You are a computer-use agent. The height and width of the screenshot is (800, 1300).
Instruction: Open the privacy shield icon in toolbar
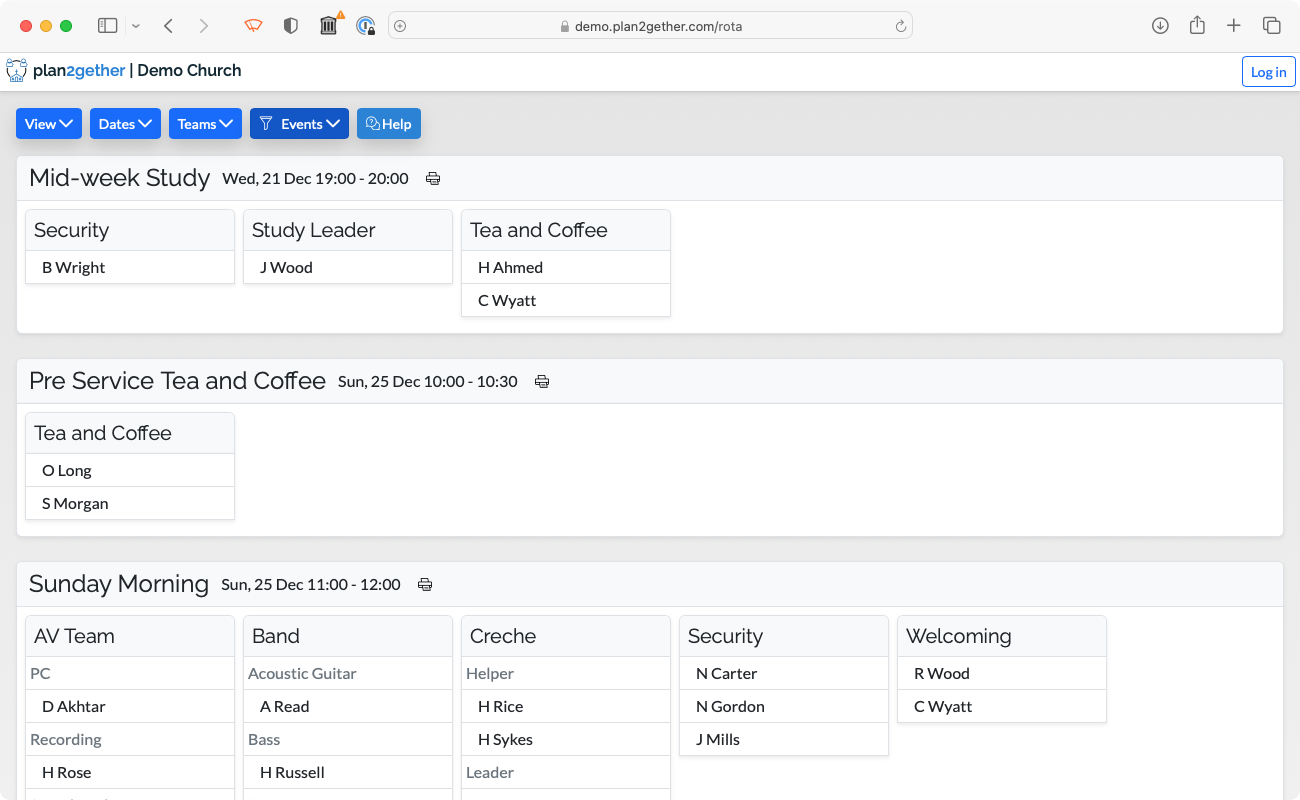click(291, 26)
